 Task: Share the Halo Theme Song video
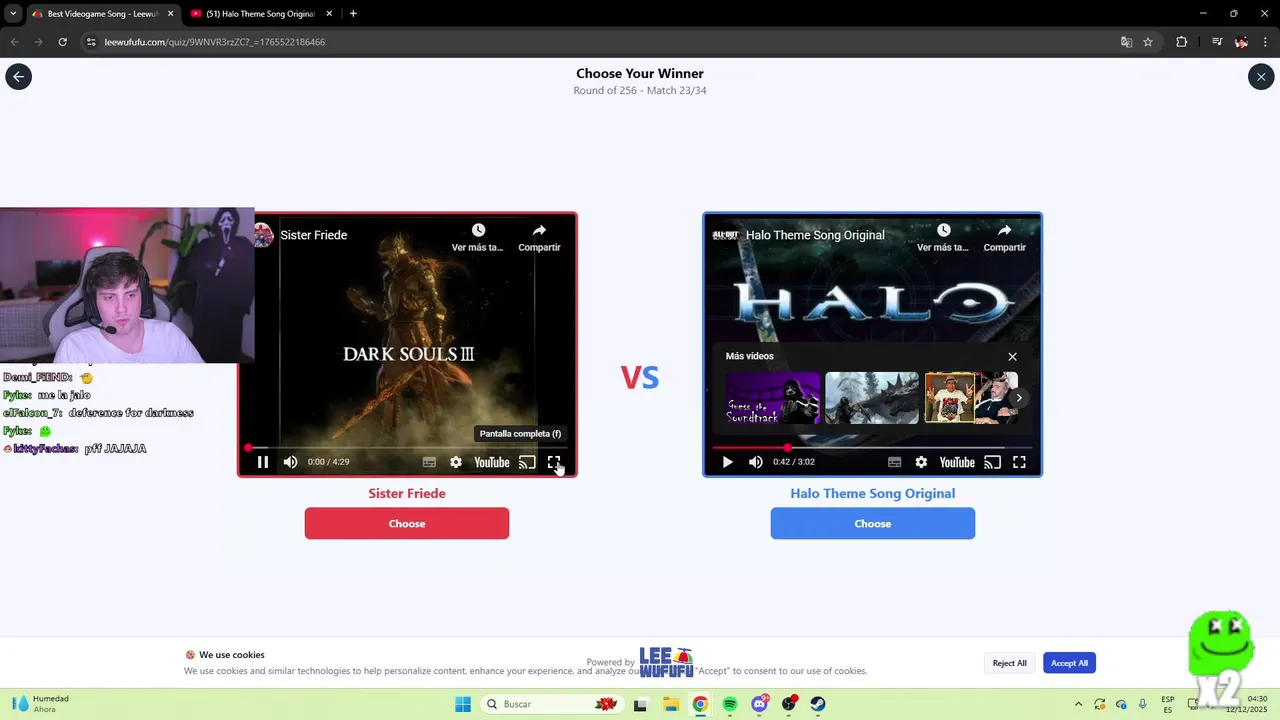coord(1004,237)
